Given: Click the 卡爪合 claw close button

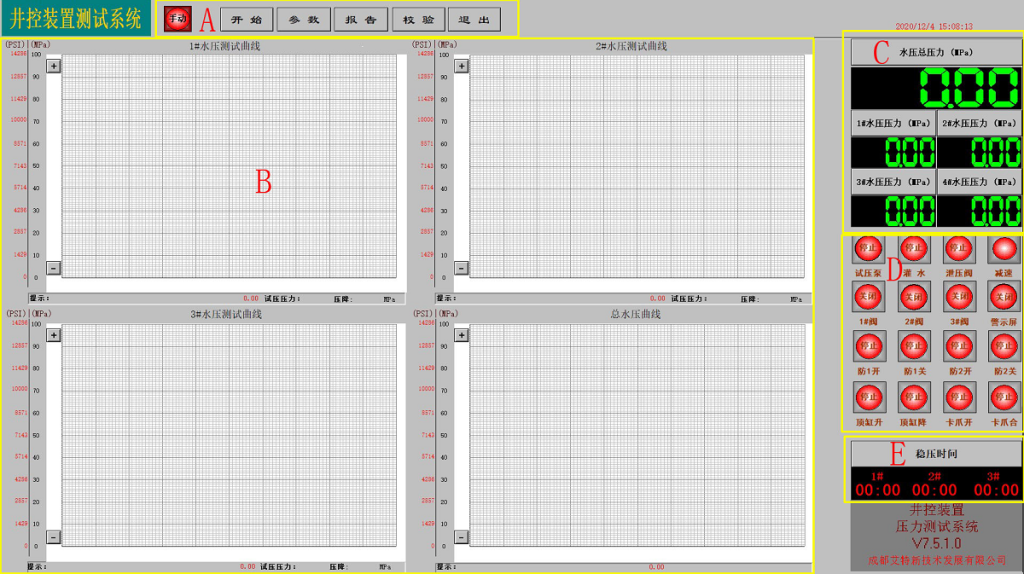Looking at the screenshot, I should (x=1003, y=397).
